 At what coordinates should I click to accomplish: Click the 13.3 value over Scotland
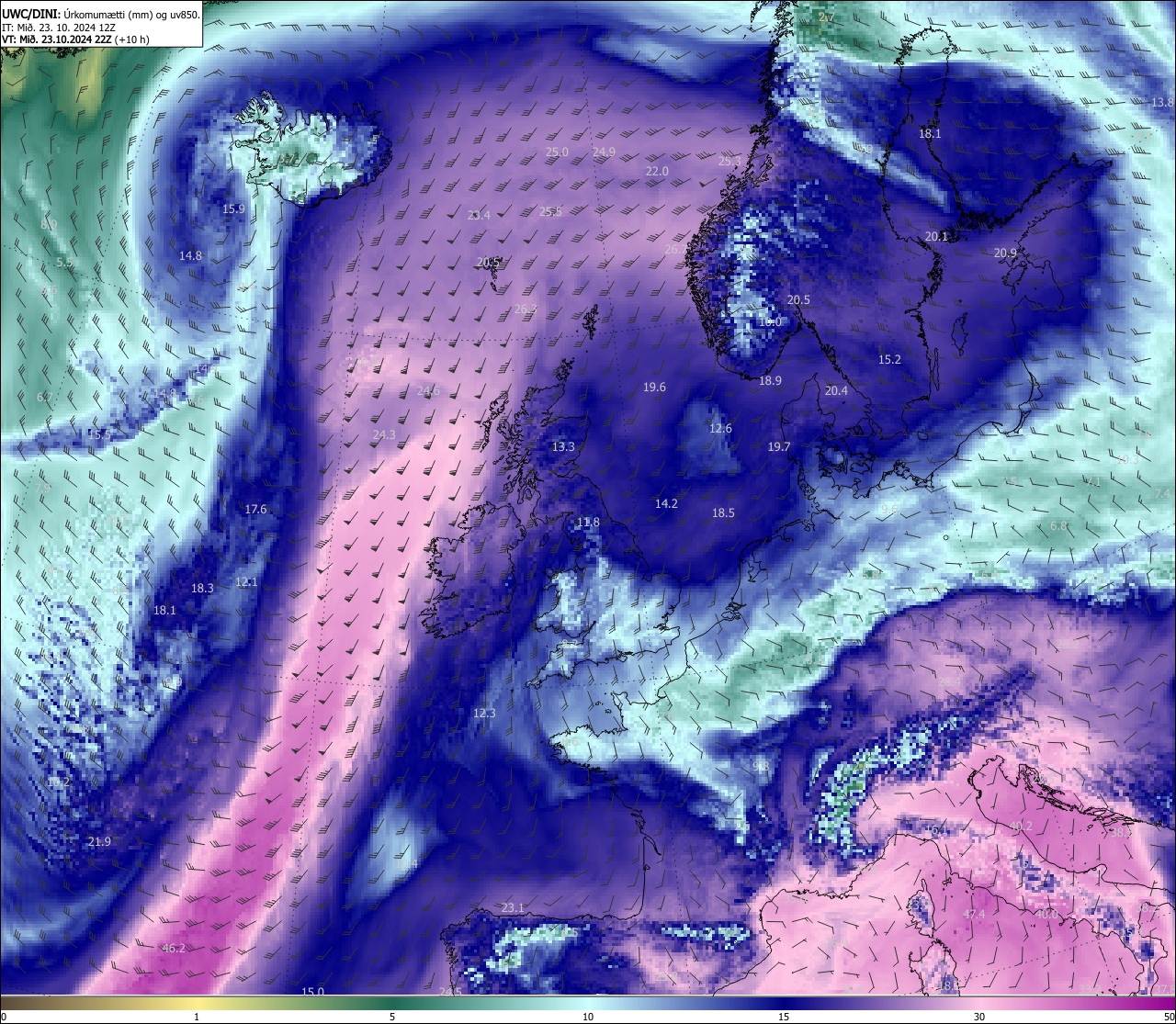point(563,446)
